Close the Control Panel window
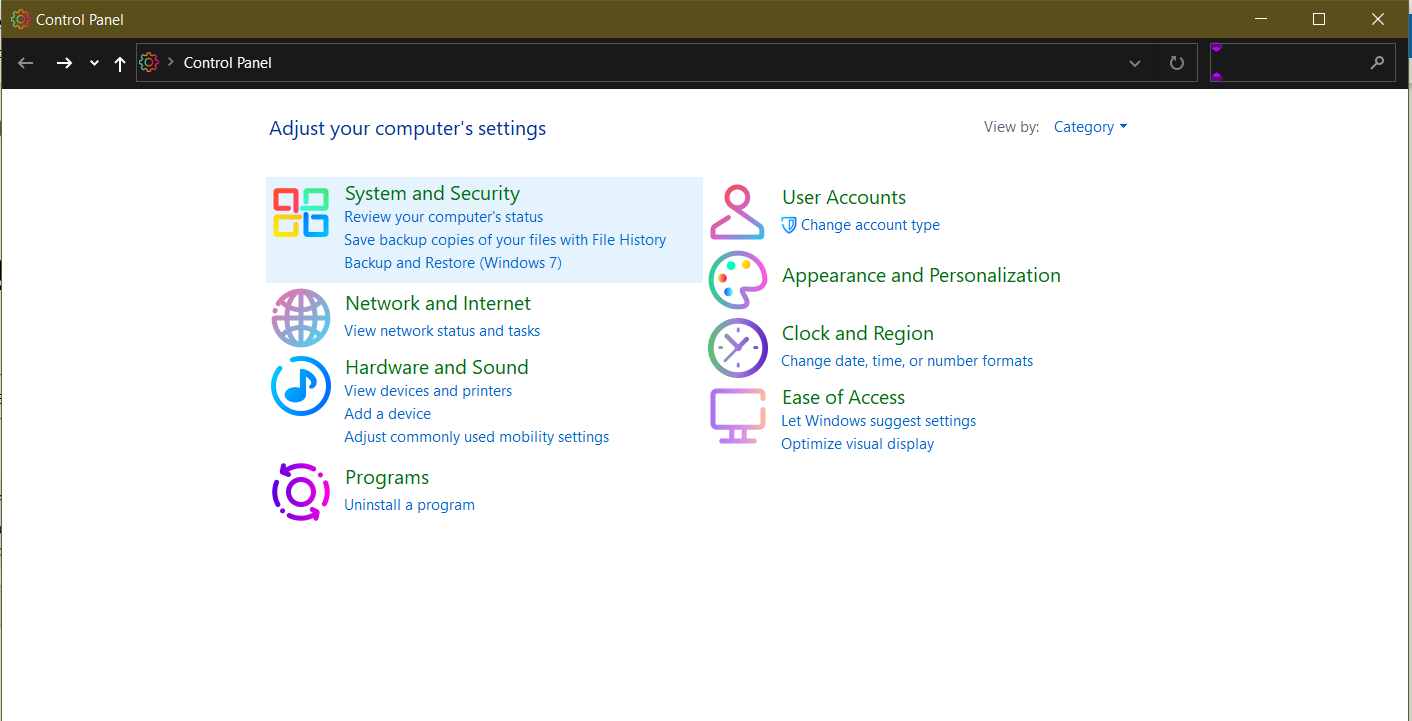The height and width of the screenshot is (721, 1412). click(x=1377, y=19)
